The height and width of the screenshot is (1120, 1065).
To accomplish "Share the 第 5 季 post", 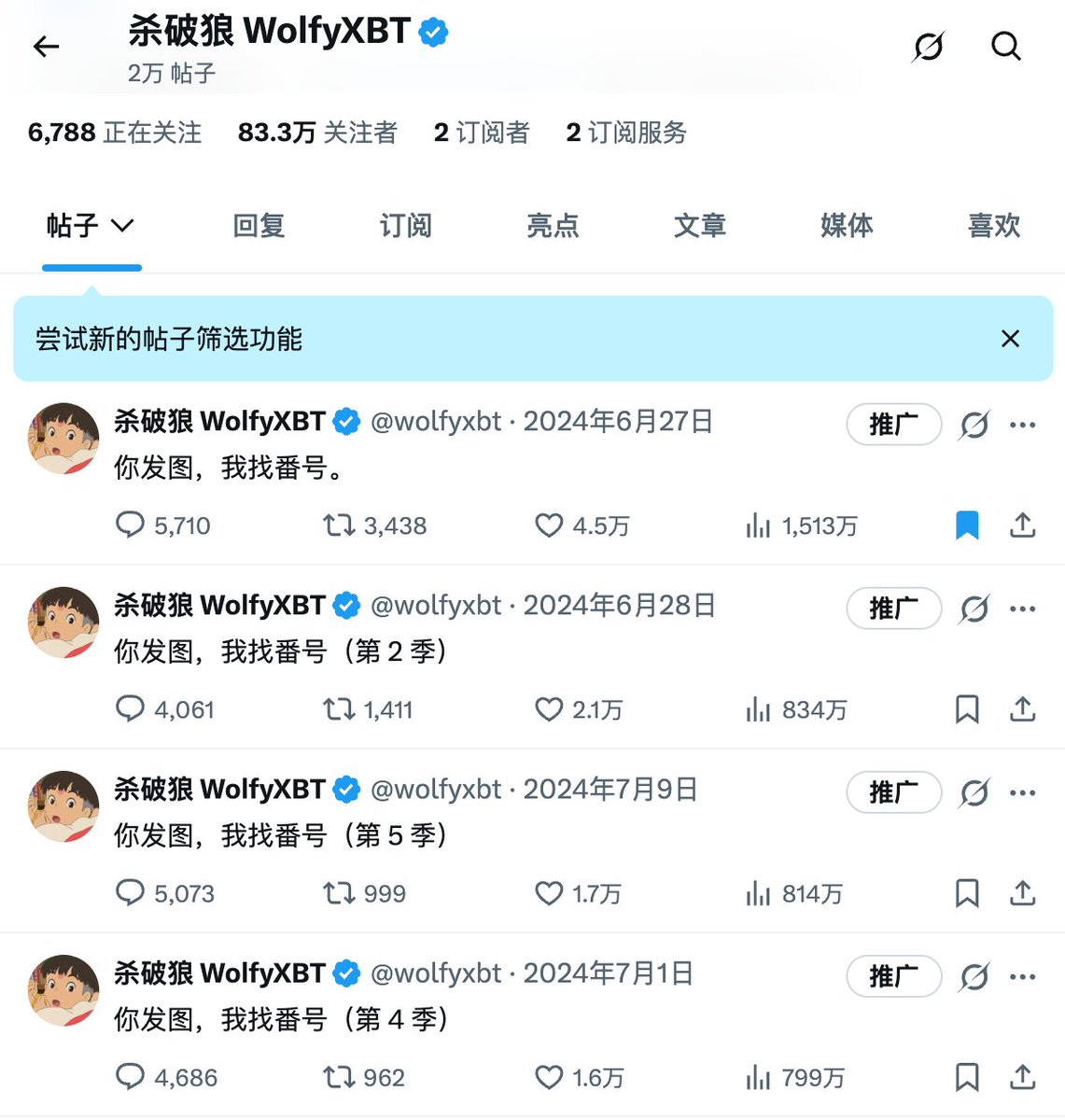I will click(1023, 893).
